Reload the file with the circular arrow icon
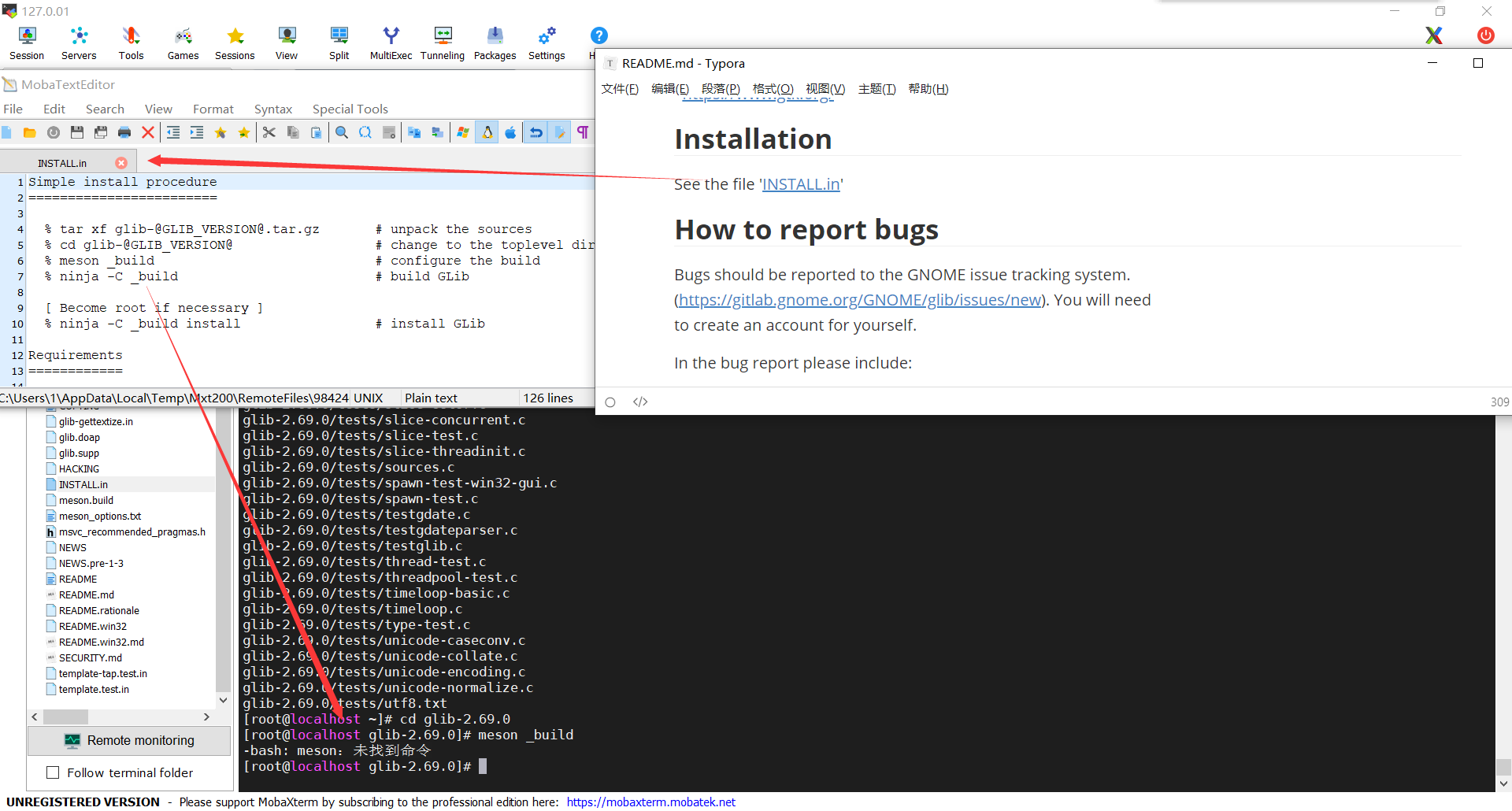The height and width of the screenshot is (811, 1512). [53, 132]
